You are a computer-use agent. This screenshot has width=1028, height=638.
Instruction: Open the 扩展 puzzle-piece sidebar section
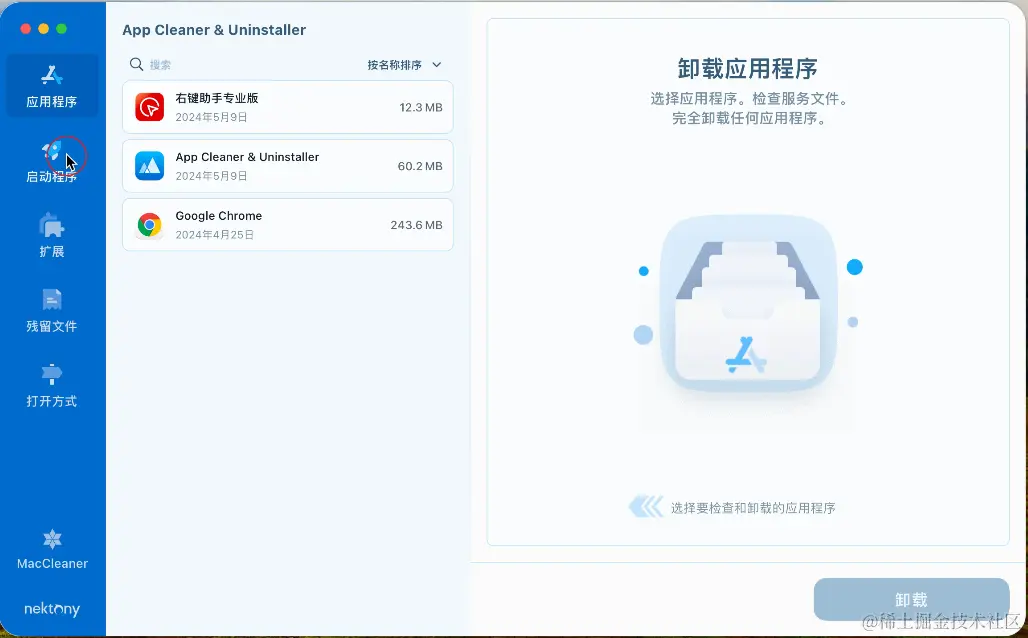tap(52, 236)
